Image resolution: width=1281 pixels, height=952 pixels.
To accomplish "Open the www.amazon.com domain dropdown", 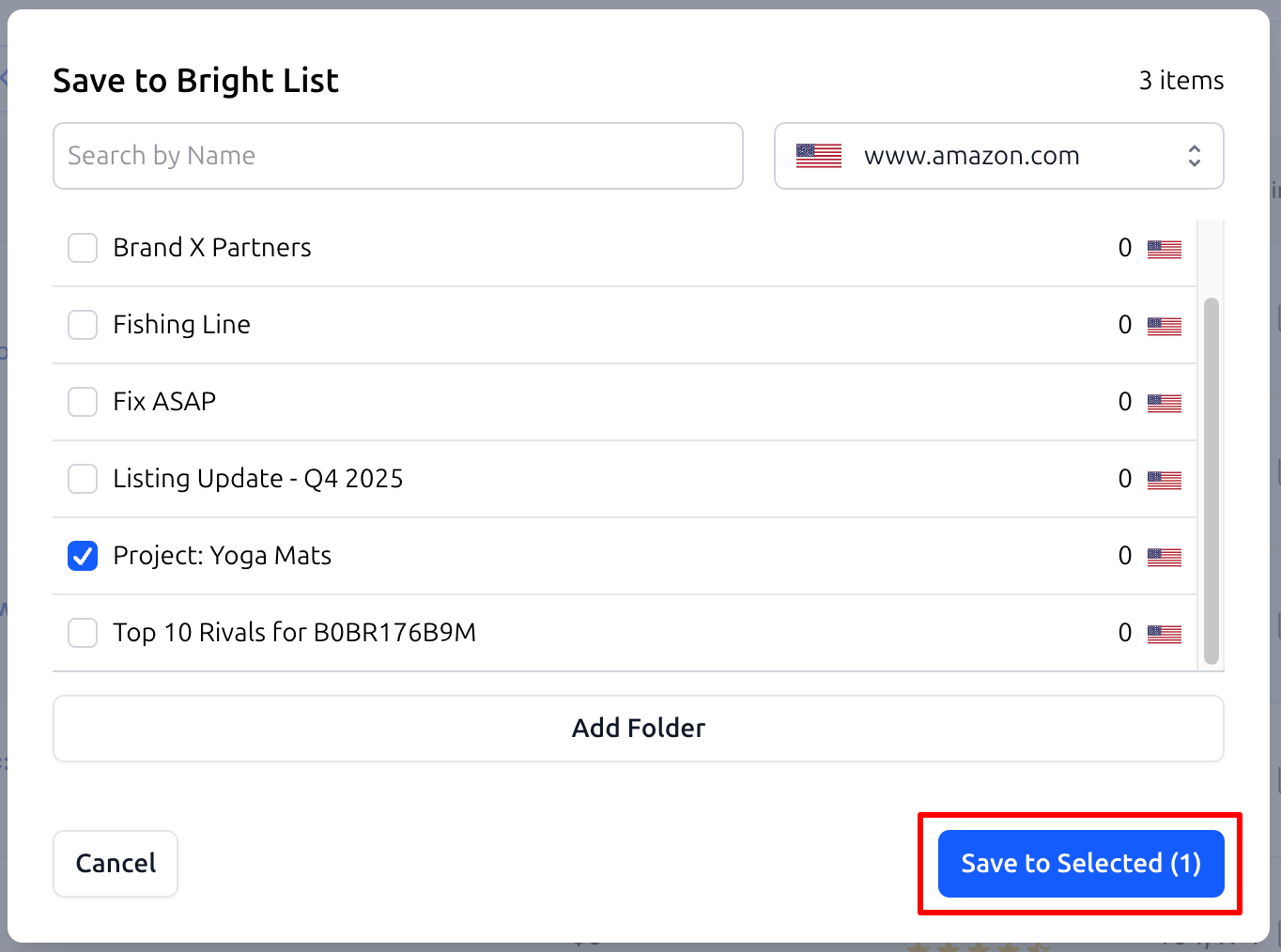I will point(998,156).
